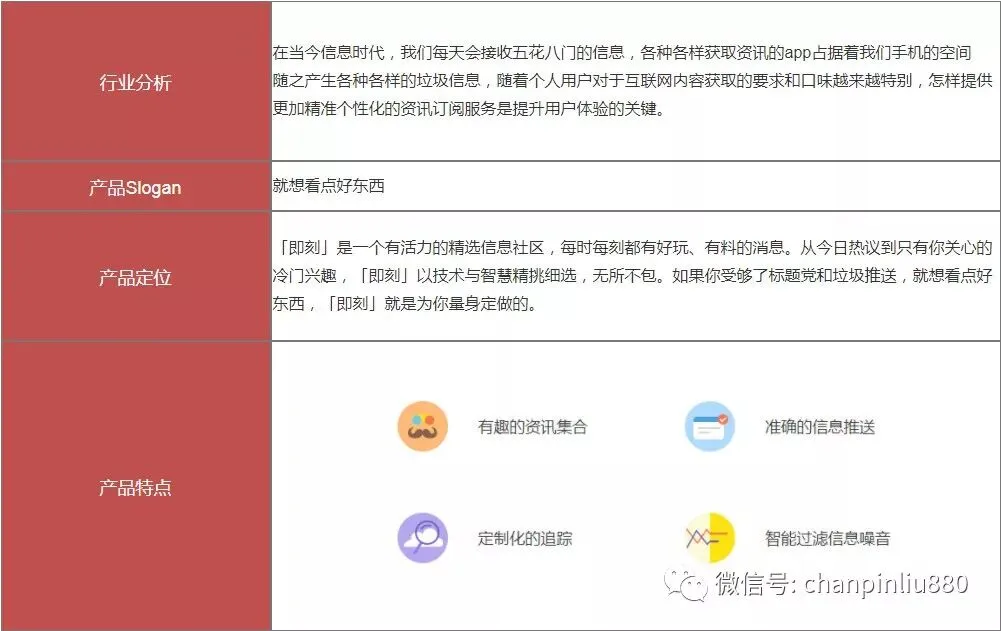Select the 产品特点 header cell
Screen dimensions: 1001x631
click(136, 487)
